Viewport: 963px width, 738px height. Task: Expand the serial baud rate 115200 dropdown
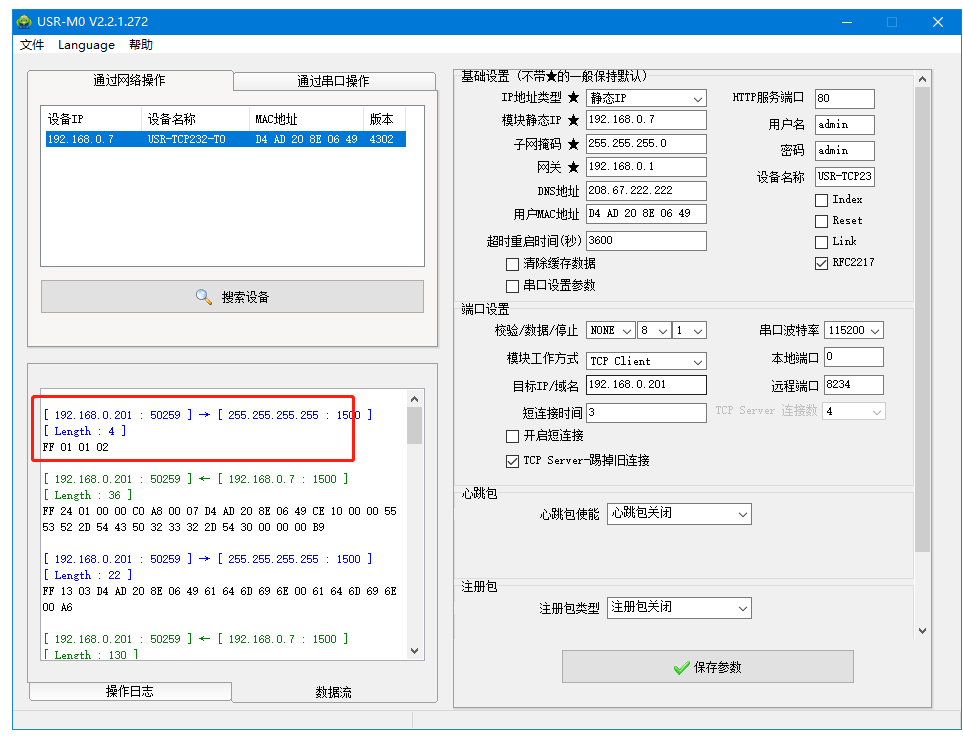pos(854,330)
